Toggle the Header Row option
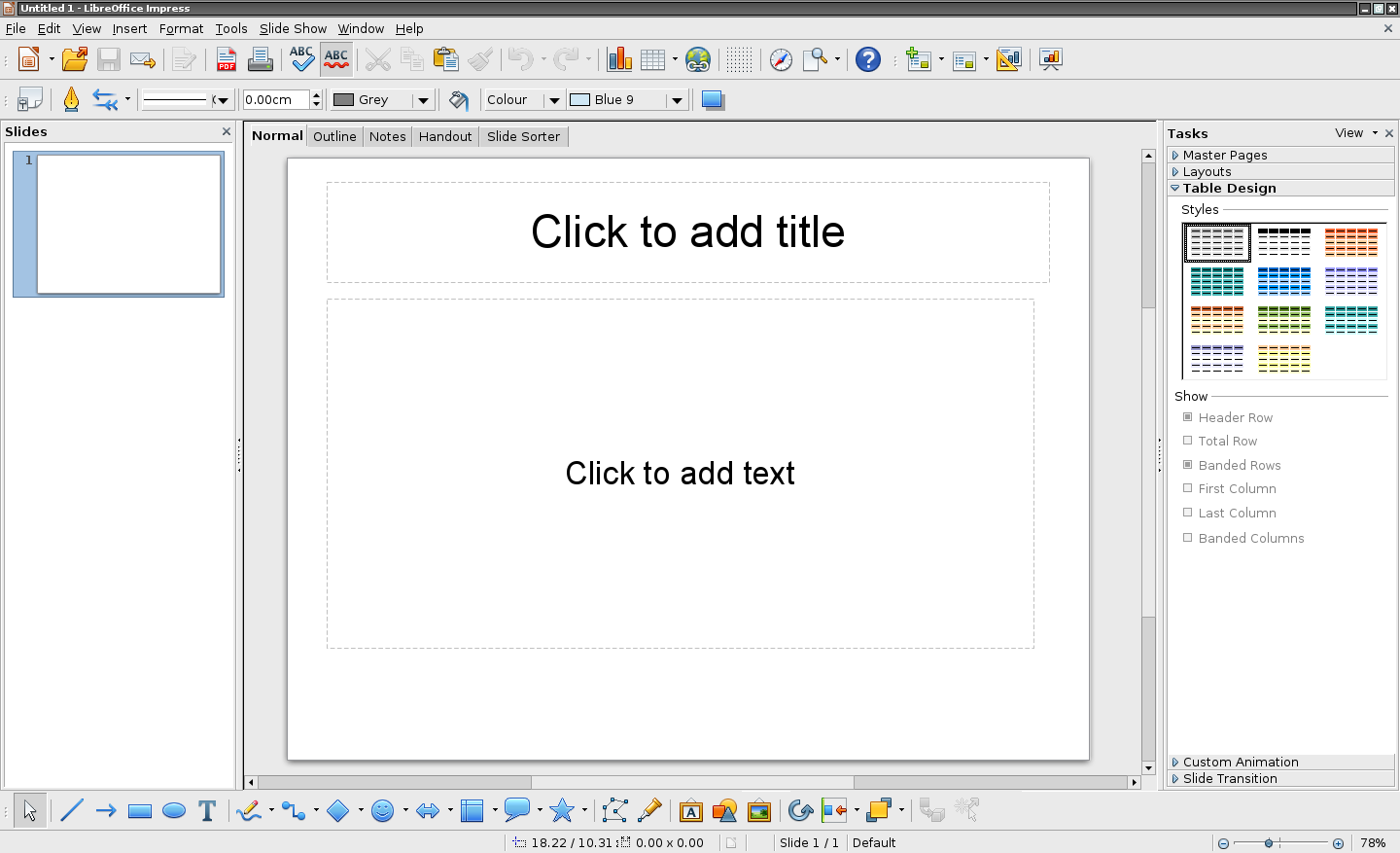Viewport: 1400px width, 853px height. pyautogui.click(x=1187, y=416)
